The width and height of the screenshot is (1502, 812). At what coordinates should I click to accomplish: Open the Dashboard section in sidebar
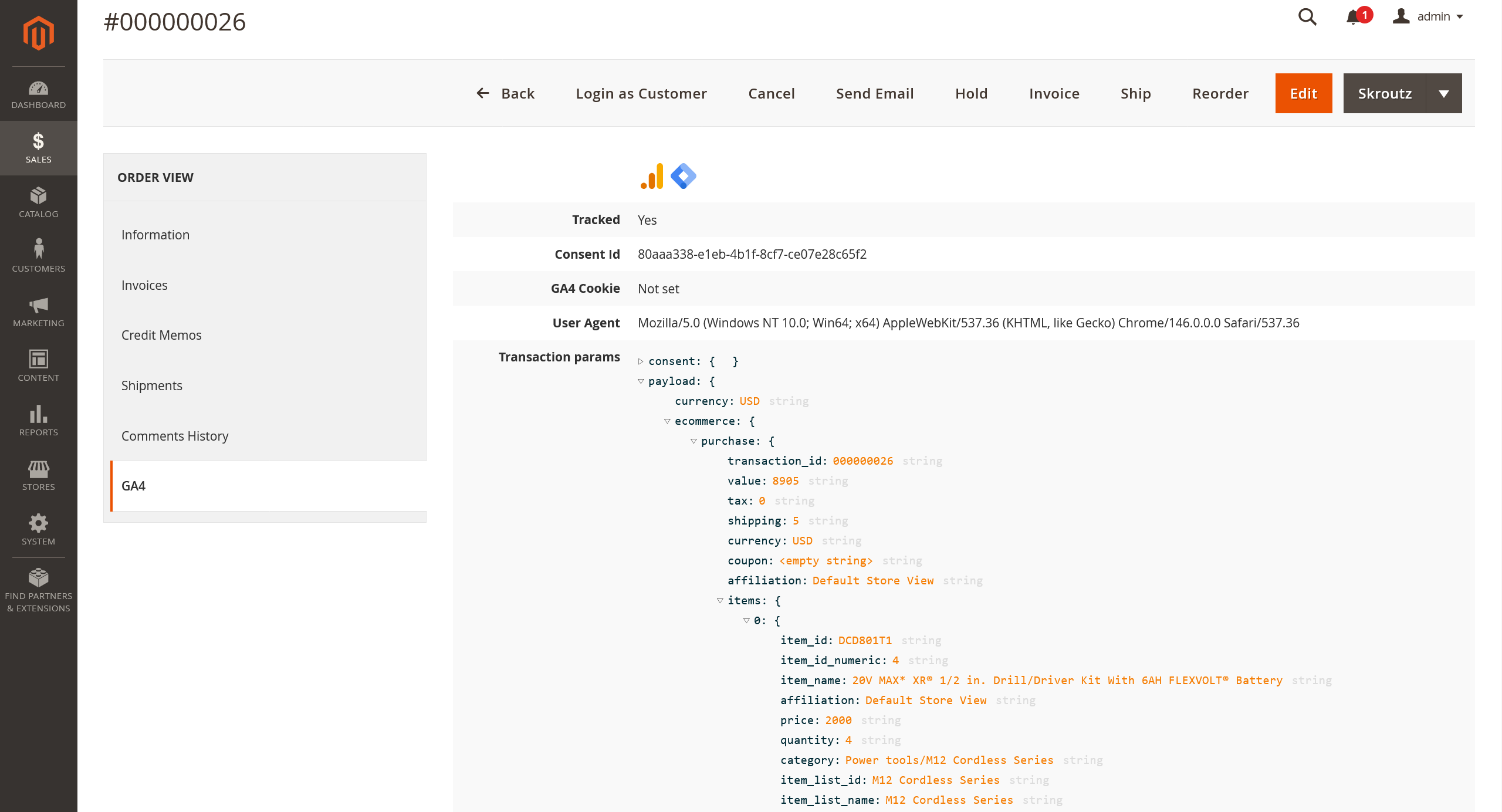(x=38, y=94)
